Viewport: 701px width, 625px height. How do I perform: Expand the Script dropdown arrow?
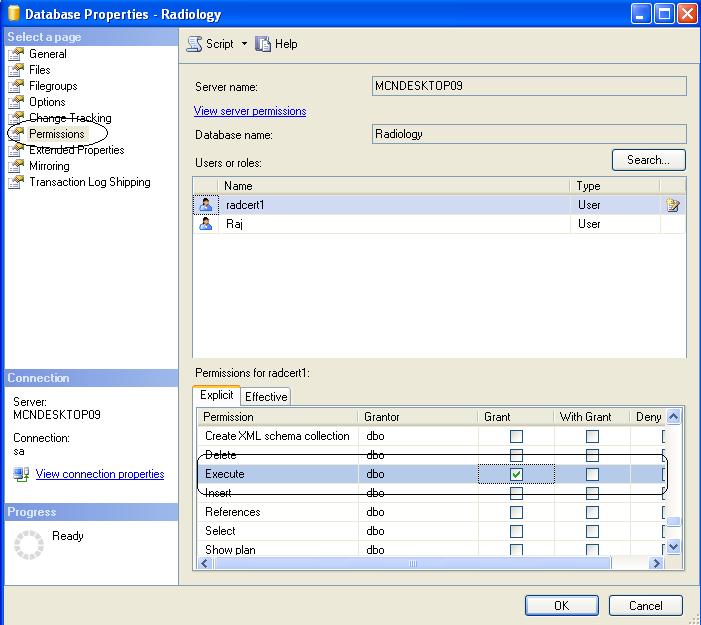point(244,44)
